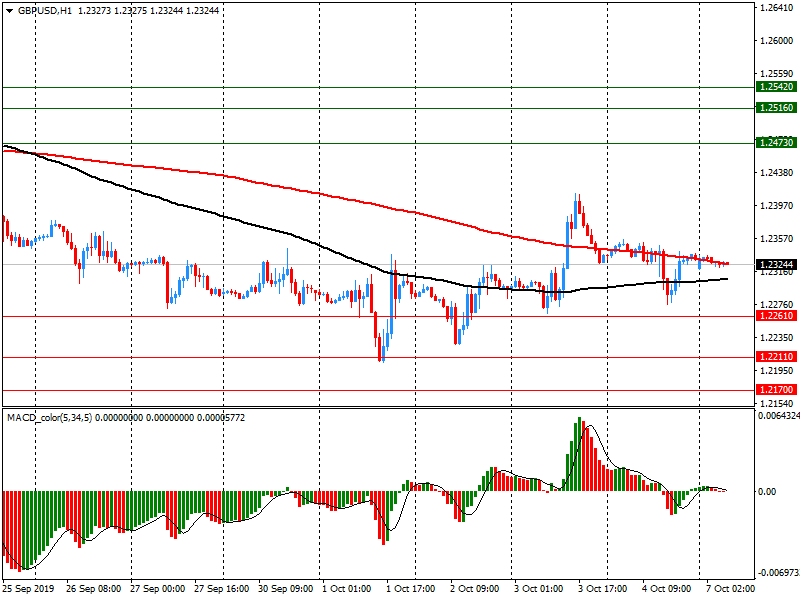Select the 1.25420 green price level tag
Image resolution: width=800 pixels, height=600 pixels.
pyautogui.click(x=775, y=88)
